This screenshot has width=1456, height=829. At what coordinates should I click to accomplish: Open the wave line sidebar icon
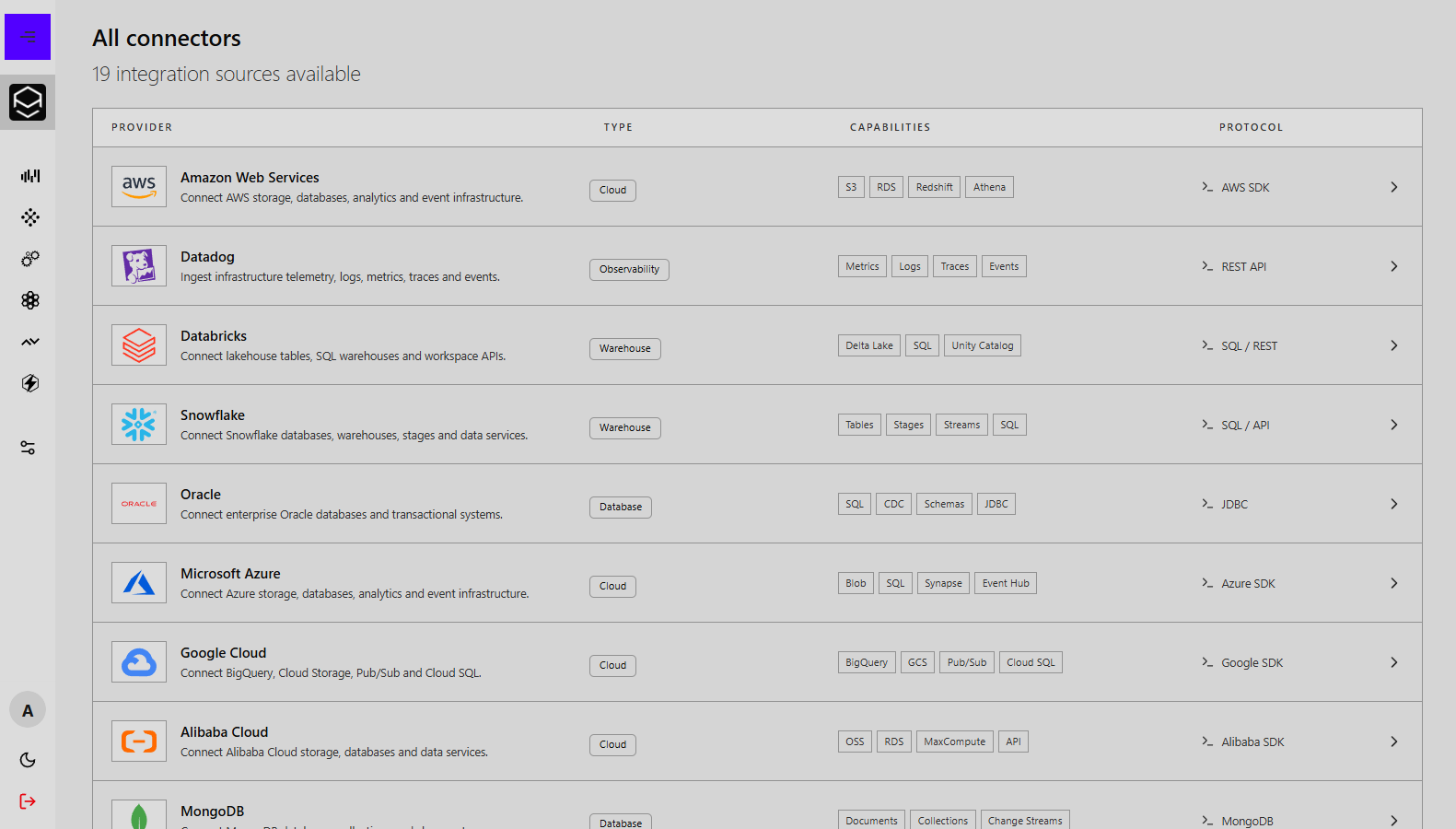click(x=30, y=342)
